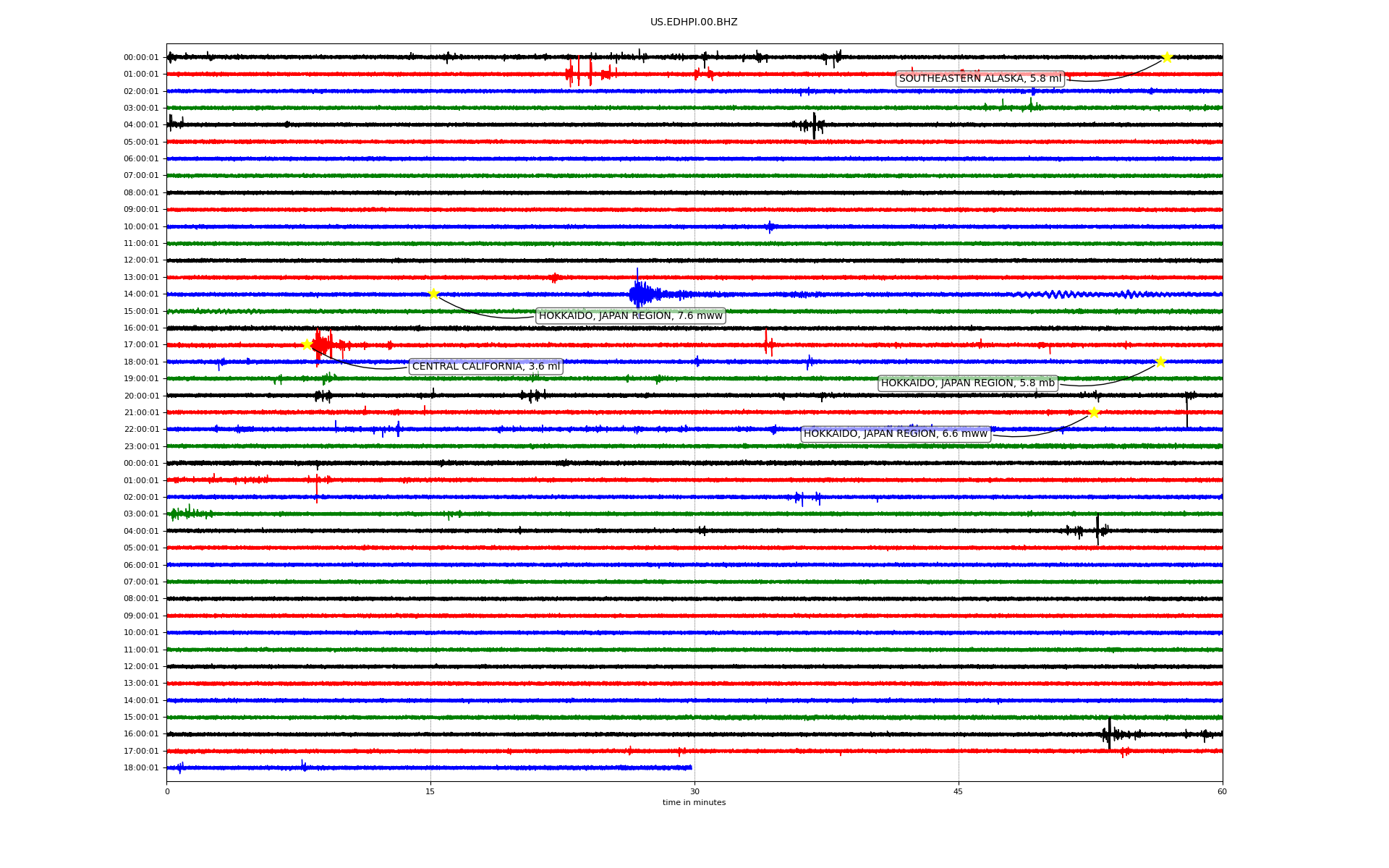Click the 'time in minutes' axis label
This screenshot has width=1389, height=868.
click(x=694, y=803)
